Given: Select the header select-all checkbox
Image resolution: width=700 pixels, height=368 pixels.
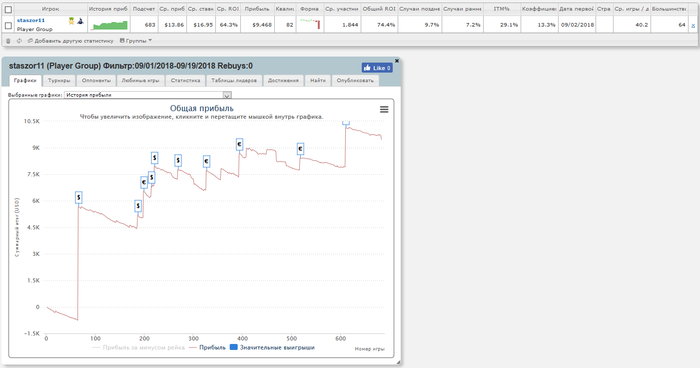Looking at the screenshot, I should pyautogui.click(x=8, y=9).
